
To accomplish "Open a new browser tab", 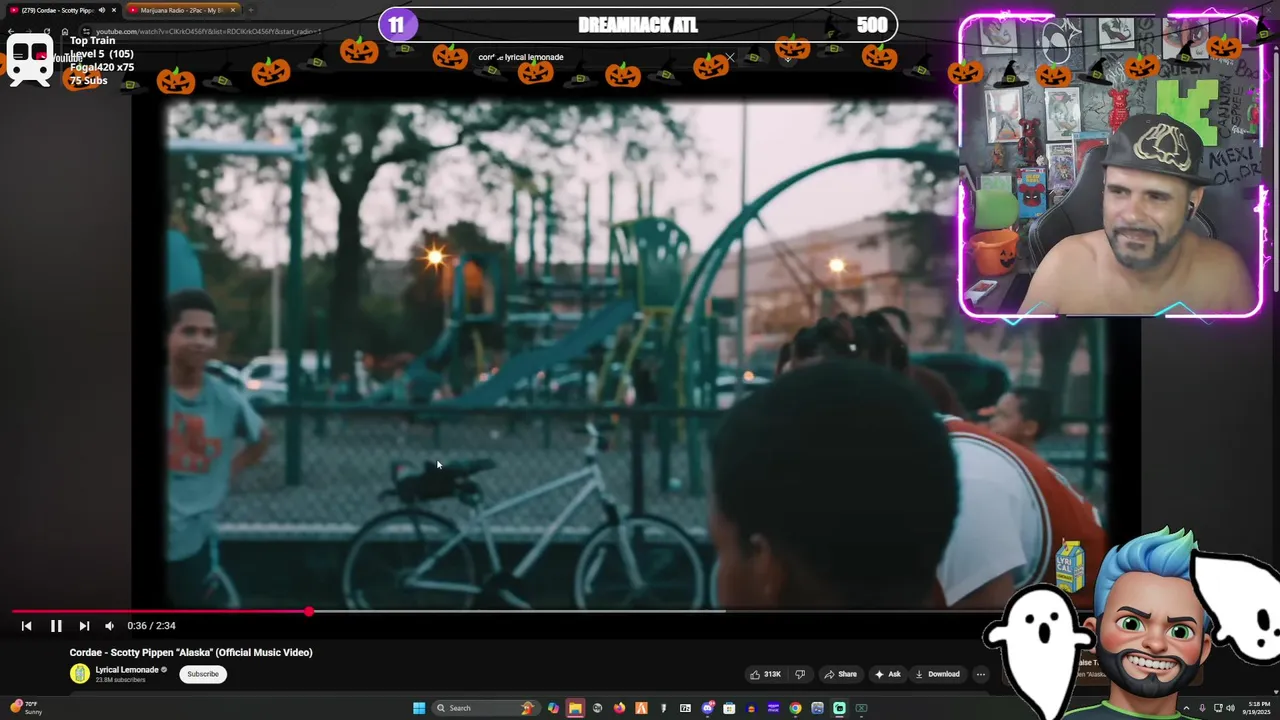I will pos(251,10).
